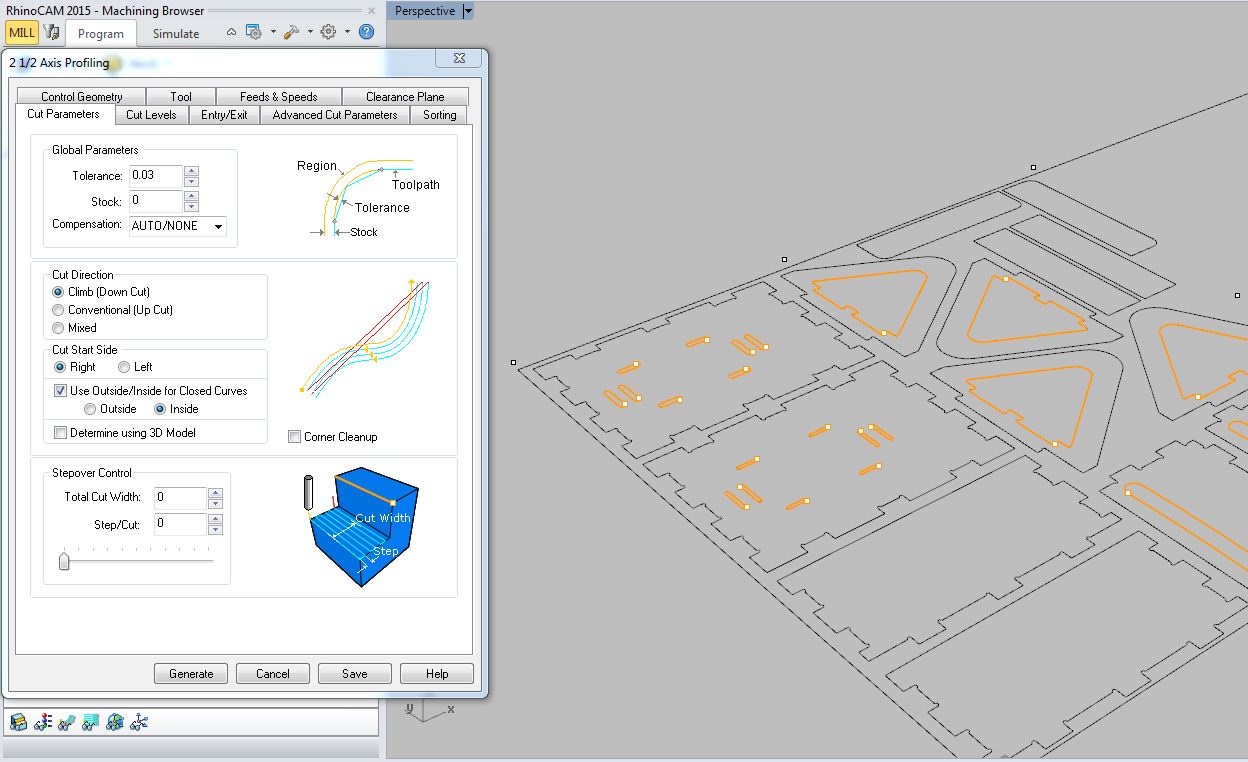The image size is (1248, 762).
Task: Click the Help button in dialog
Action: click(x=437, y=674)
